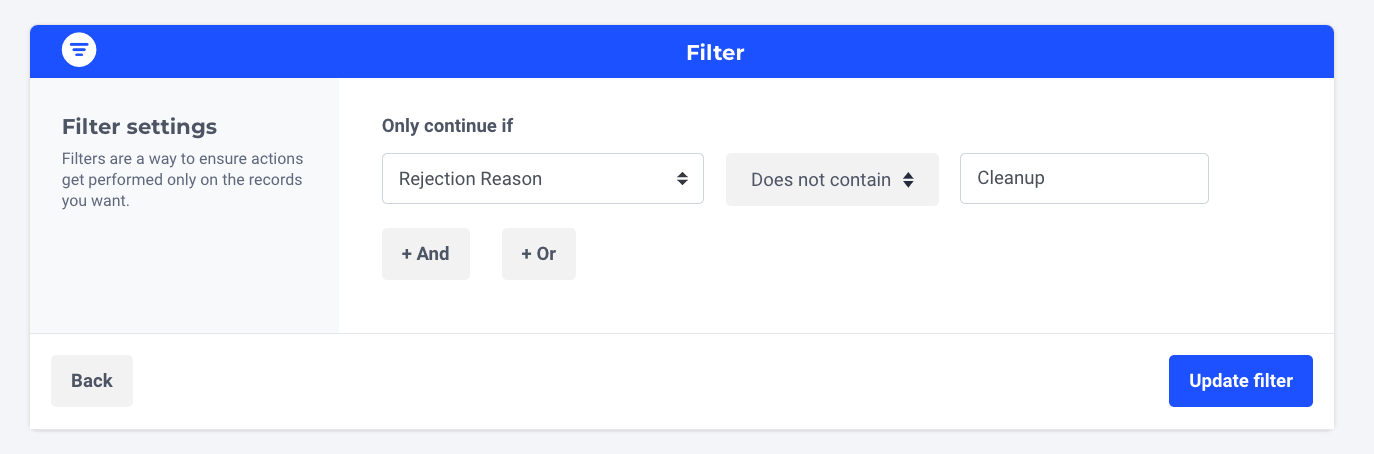Focus the Cleanup value input field
This screenshot has height=454, width=1374.
(1083, 179)
